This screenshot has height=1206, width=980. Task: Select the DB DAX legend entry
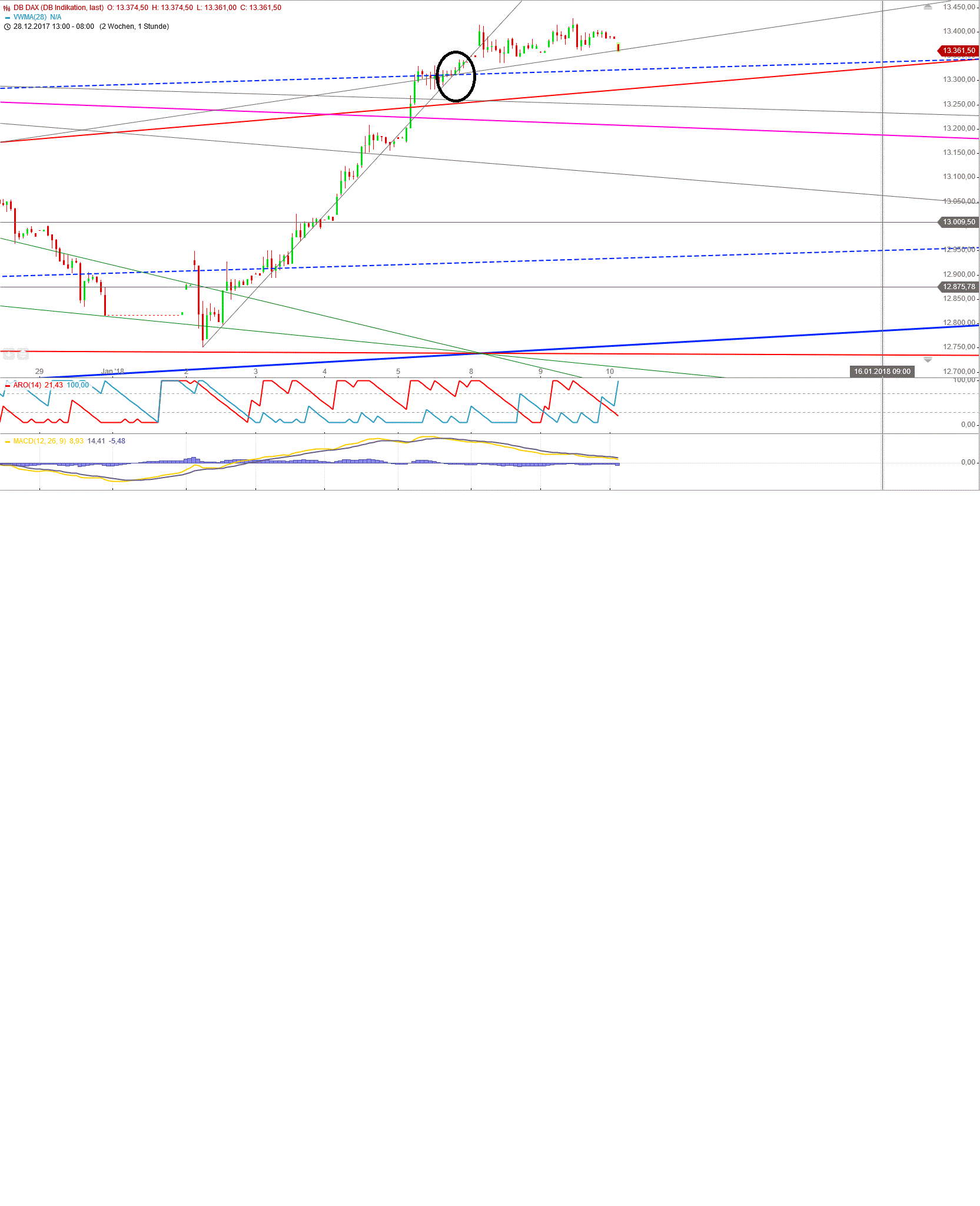[x=59, y=6]
